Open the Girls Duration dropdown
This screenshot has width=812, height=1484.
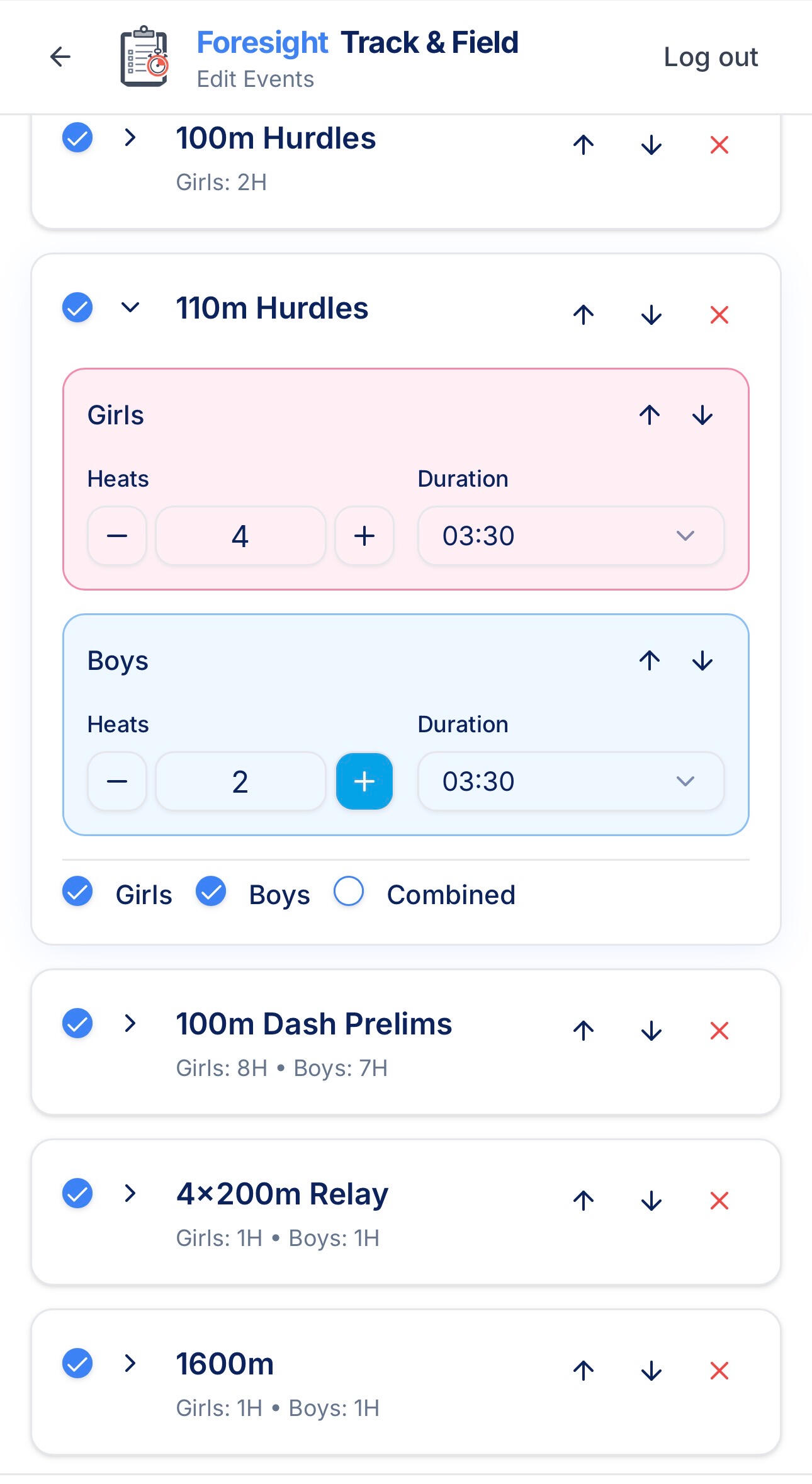coord(570,536)
